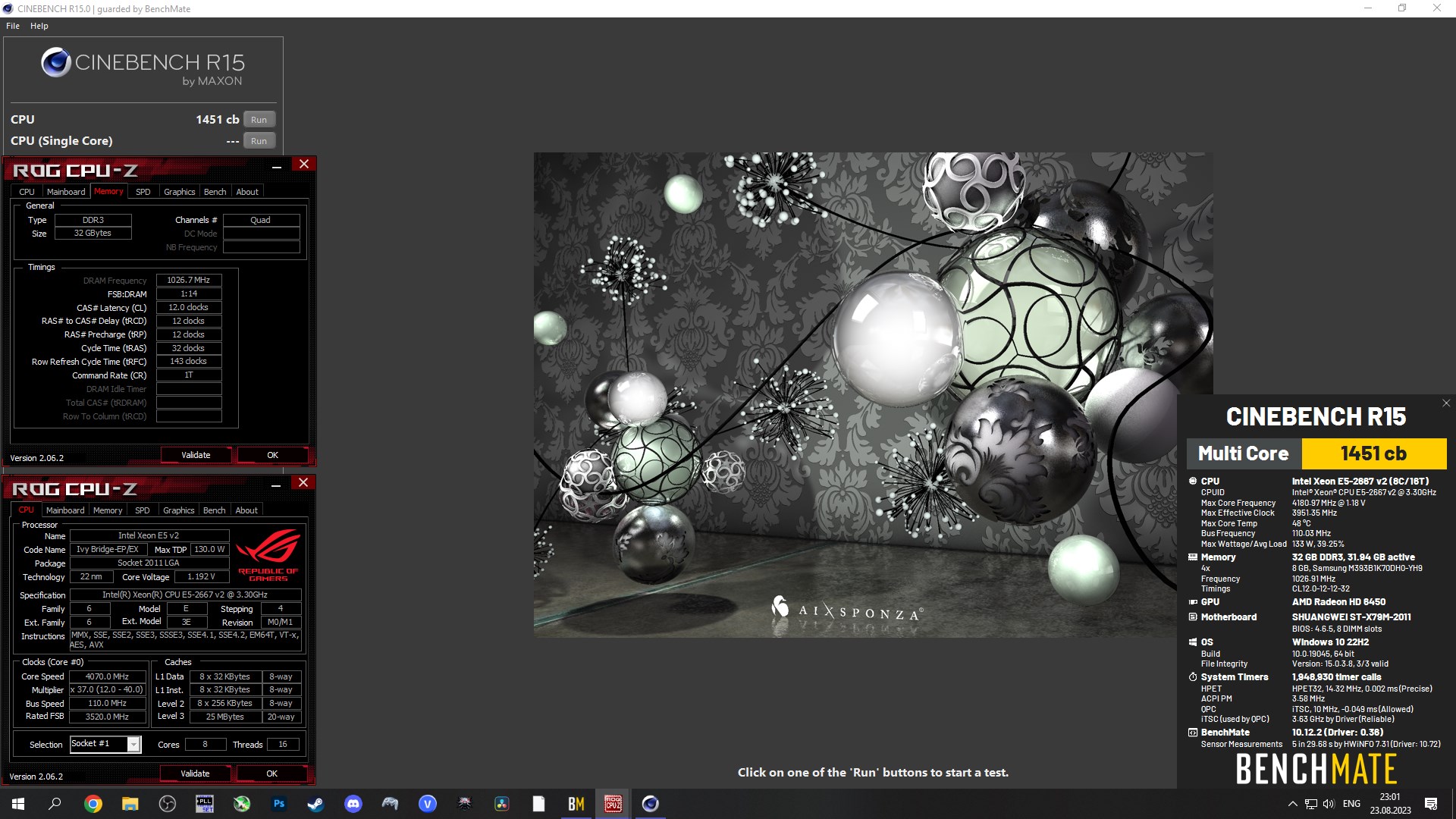
Task: Open Photoshop from the taskbar
Action: click(x=279, y=804)
